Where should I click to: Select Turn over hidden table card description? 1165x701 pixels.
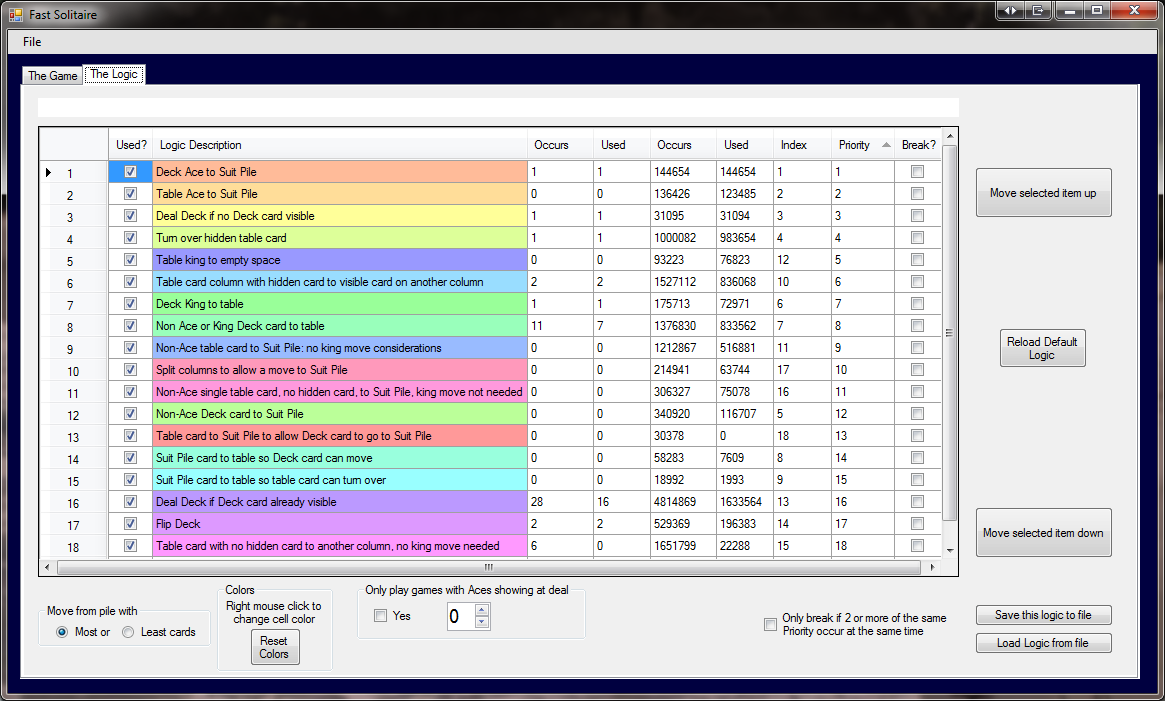pos(340,238)
